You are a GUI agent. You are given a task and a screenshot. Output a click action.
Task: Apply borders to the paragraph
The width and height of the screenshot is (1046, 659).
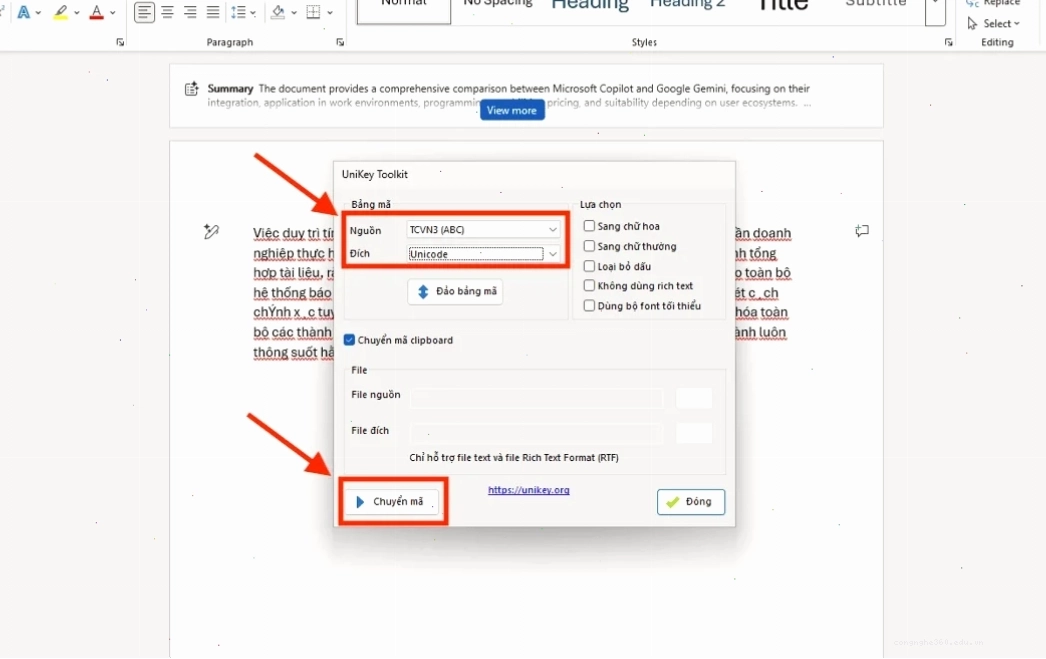click(x=313, y=12)
